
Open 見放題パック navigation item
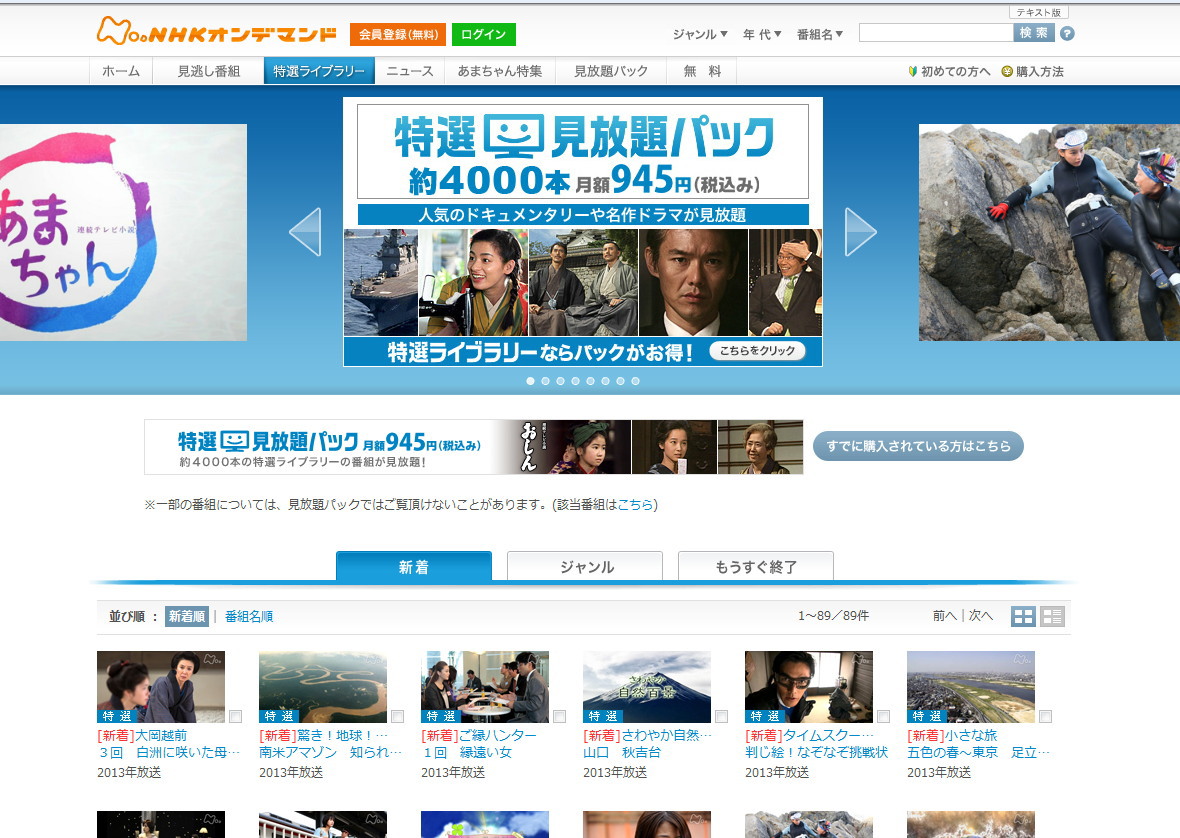tap(611, 71)
